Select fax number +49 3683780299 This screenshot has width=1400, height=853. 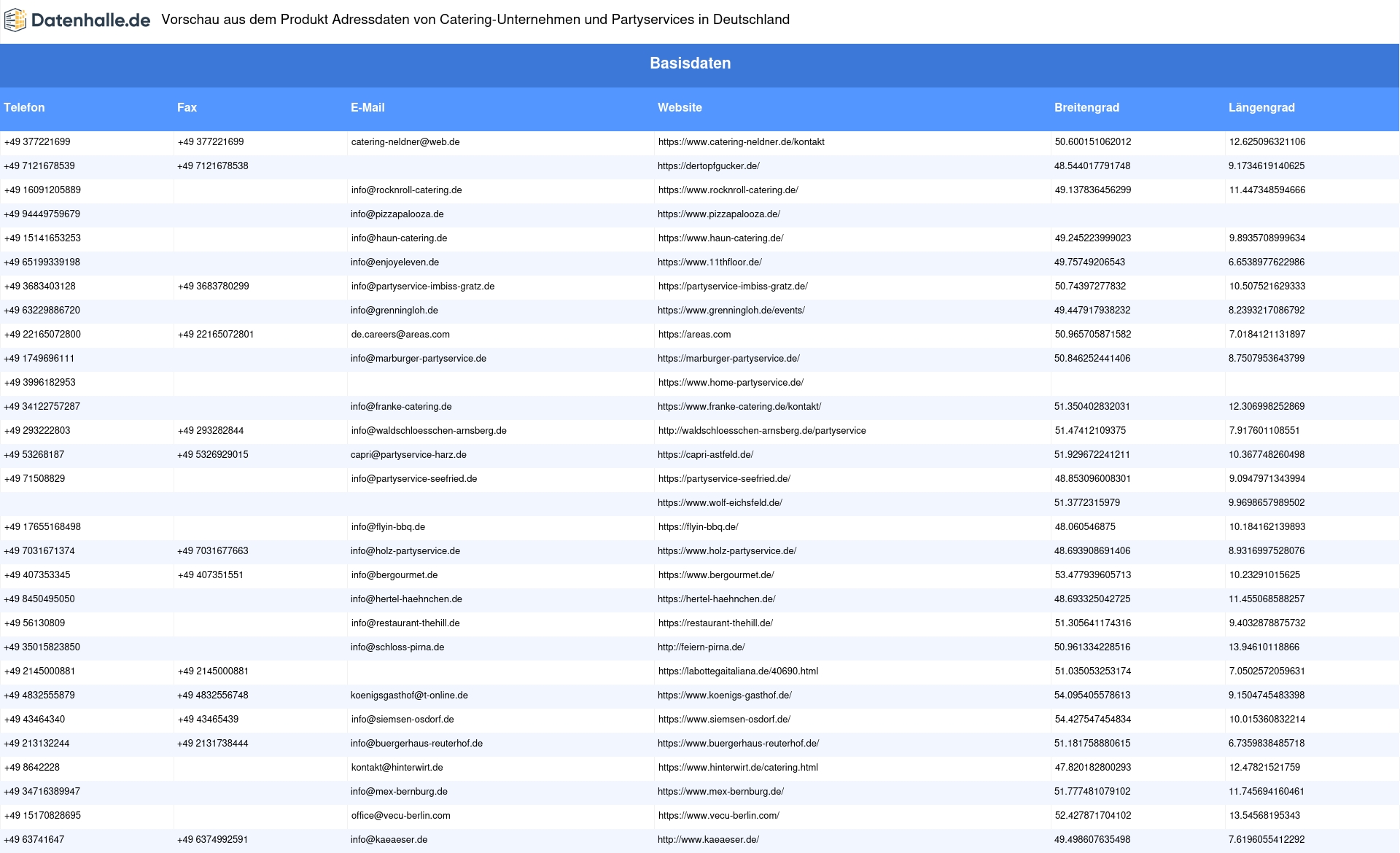coord(213,287)
